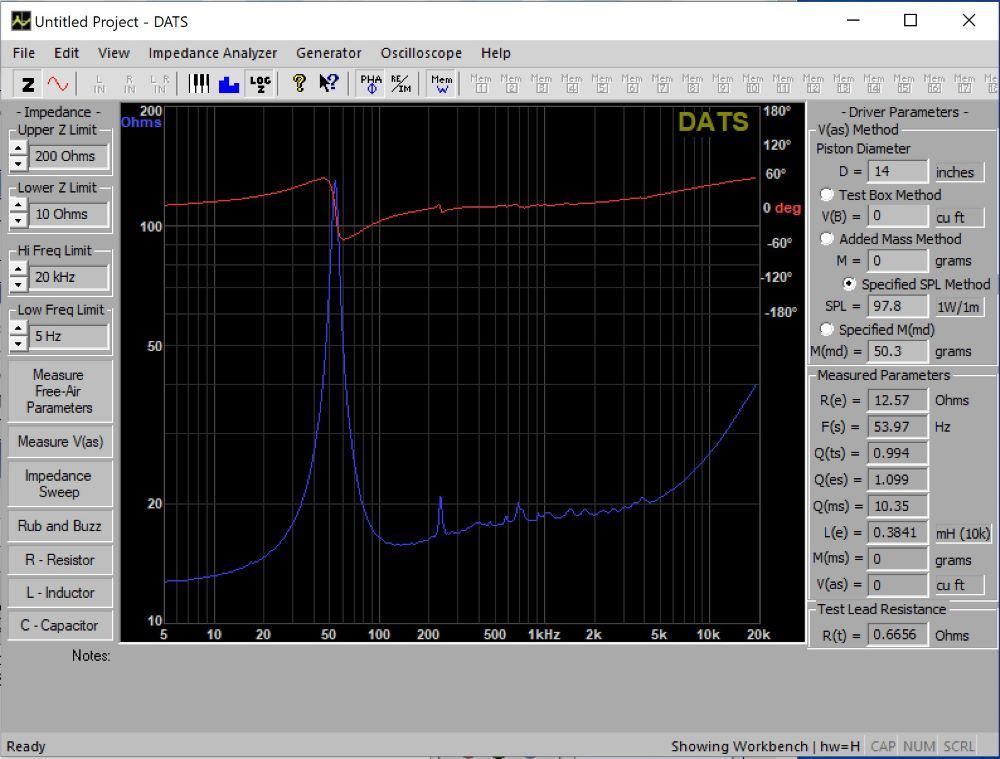Image resolution: width=1000 pixels, height=759 pixels.
Task: Open the Oscilloscope menu
Action: [421, 53]
